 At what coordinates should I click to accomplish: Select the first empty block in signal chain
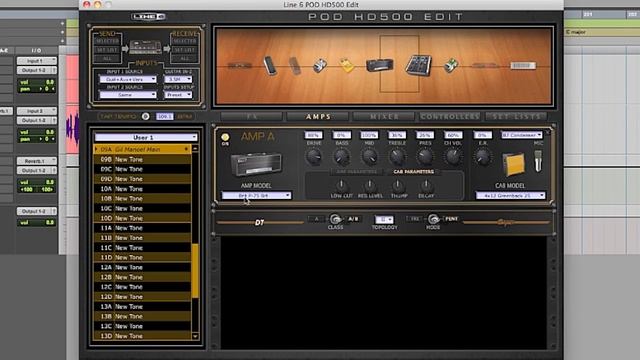[x=240, y=65]
